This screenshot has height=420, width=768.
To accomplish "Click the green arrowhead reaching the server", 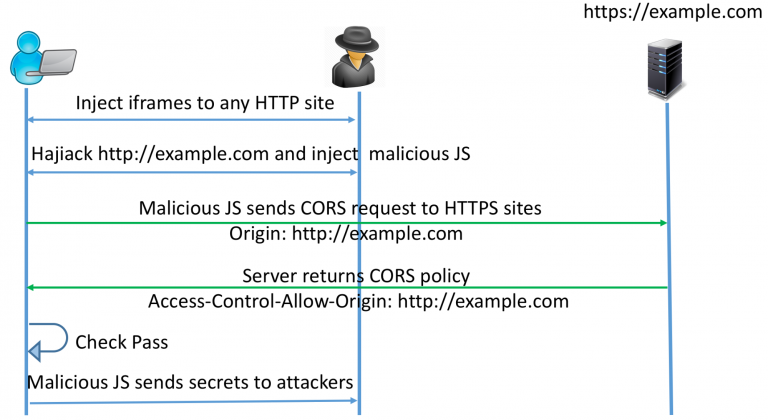I will [663, 223].
